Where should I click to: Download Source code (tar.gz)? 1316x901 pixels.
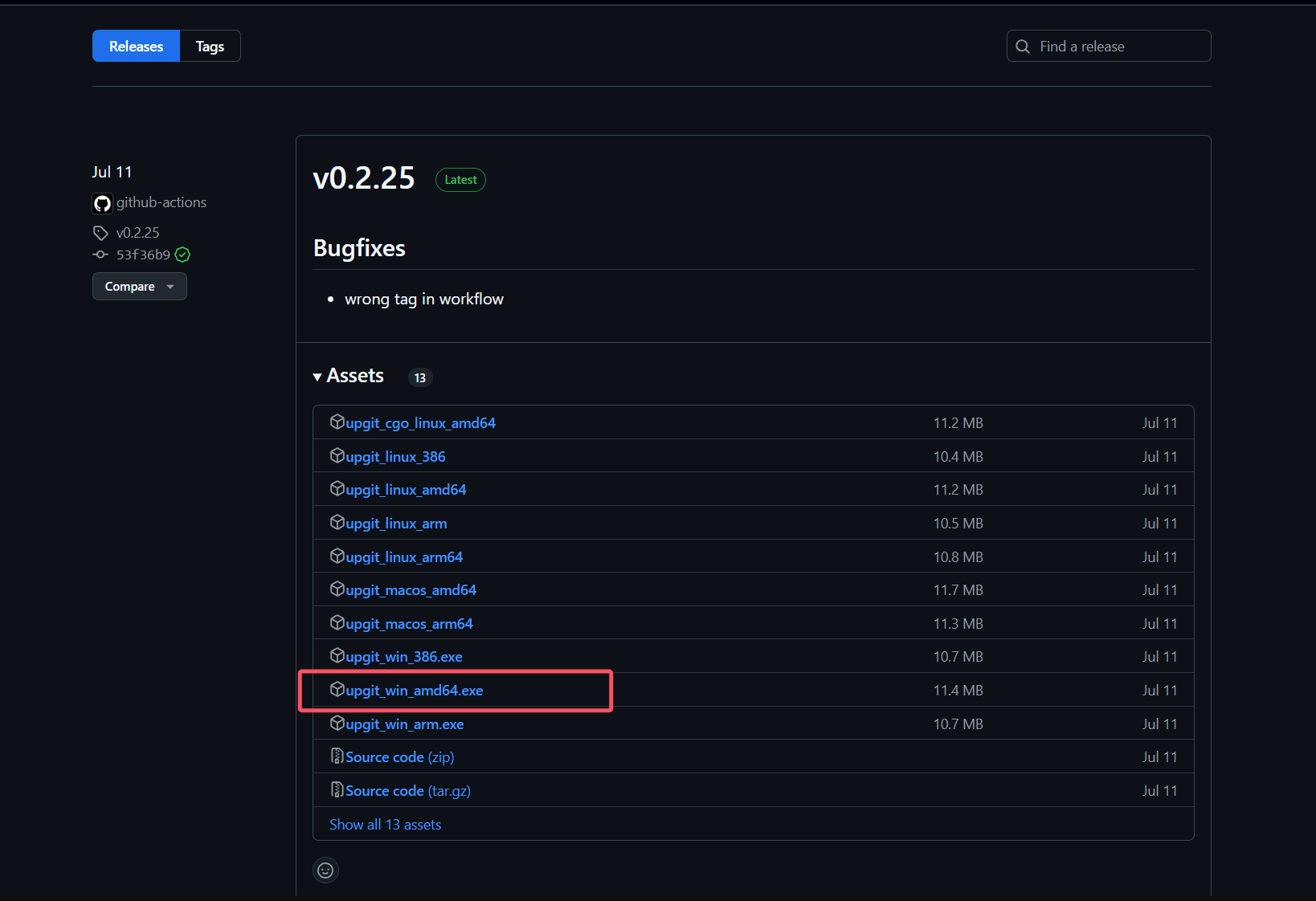(x=408, y=791)
